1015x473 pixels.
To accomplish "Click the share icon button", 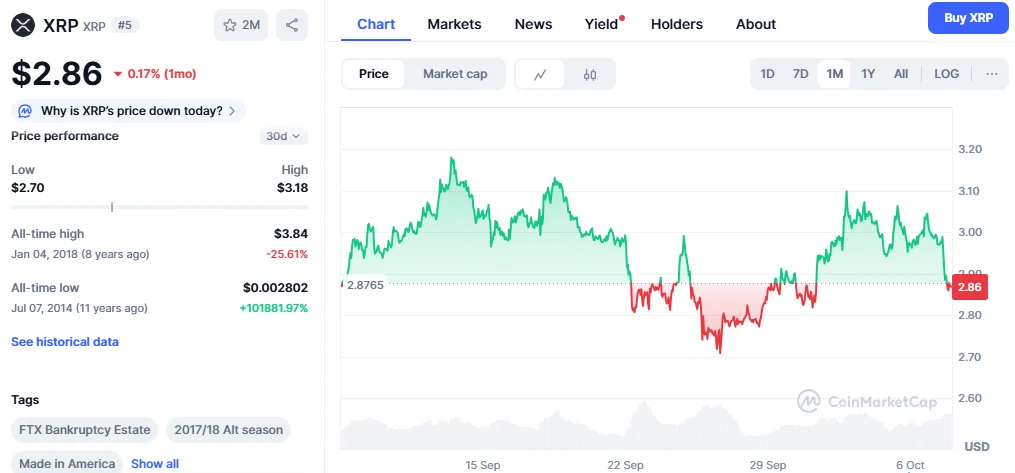I will tap(291, 25).
